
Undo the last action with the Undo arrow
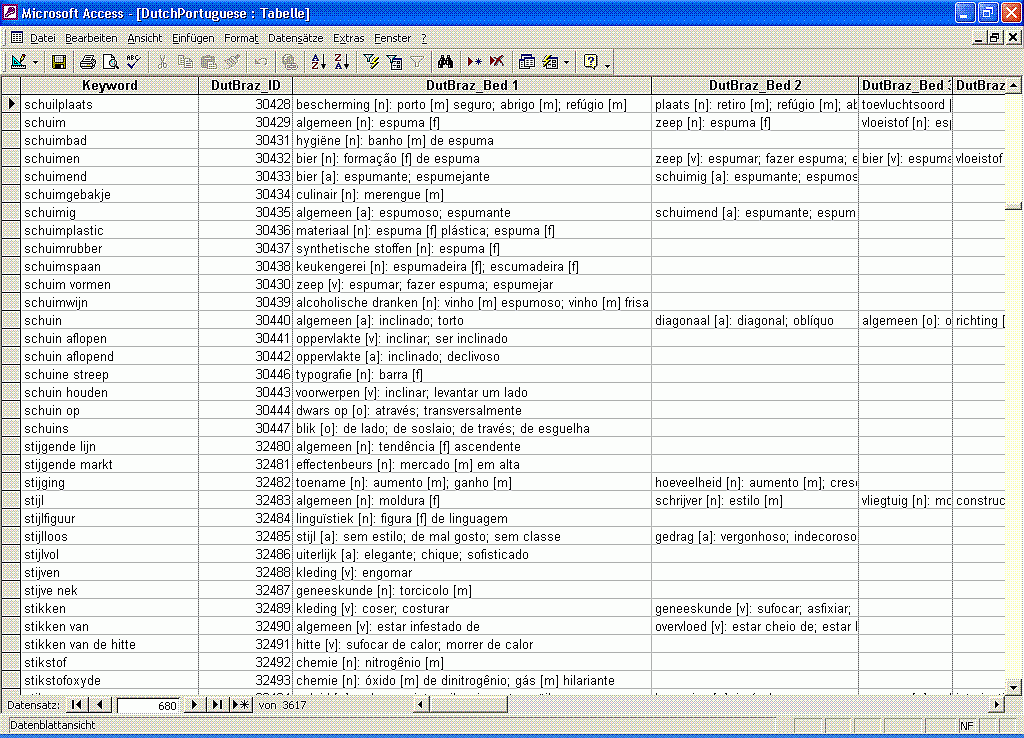pyautogui.click(x=261, y=62)
